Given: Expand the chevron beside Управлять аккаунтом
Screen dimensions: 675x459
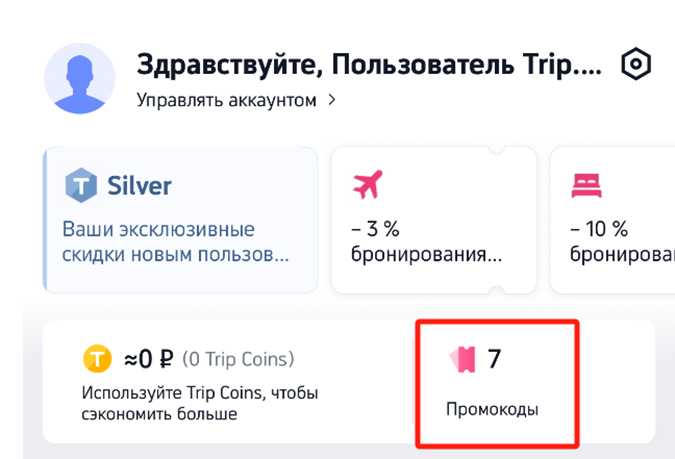Looking at the screenshot, I should pos(332,100).
